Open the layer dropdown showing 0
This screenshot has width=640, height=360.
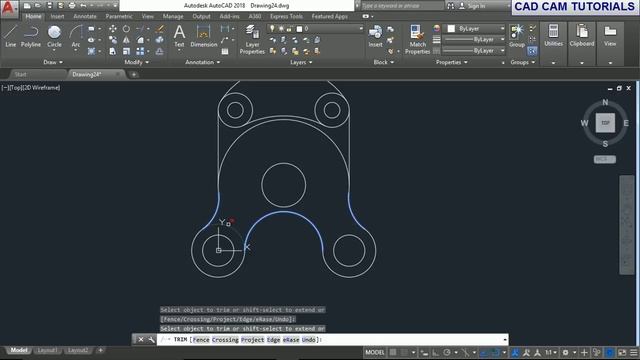pos(315,29)
